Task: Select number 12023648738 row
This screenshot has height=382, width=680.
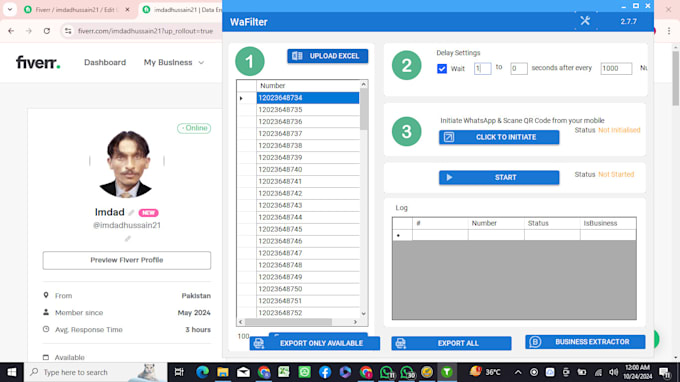Action: [x=307, y=146]
